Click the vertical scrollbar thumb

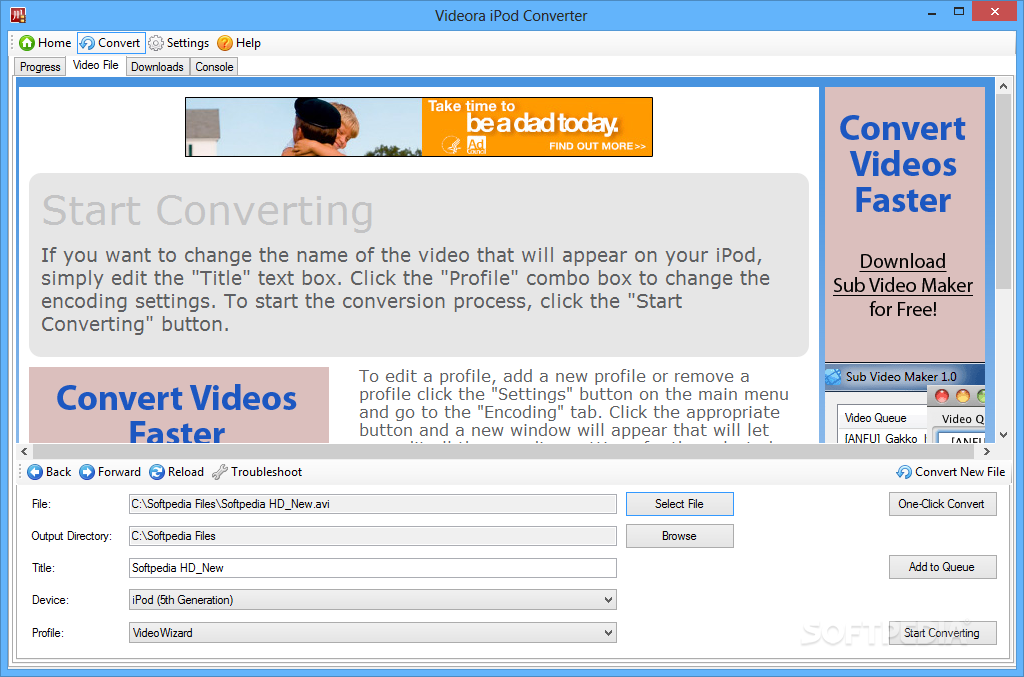coord(1004,191)
